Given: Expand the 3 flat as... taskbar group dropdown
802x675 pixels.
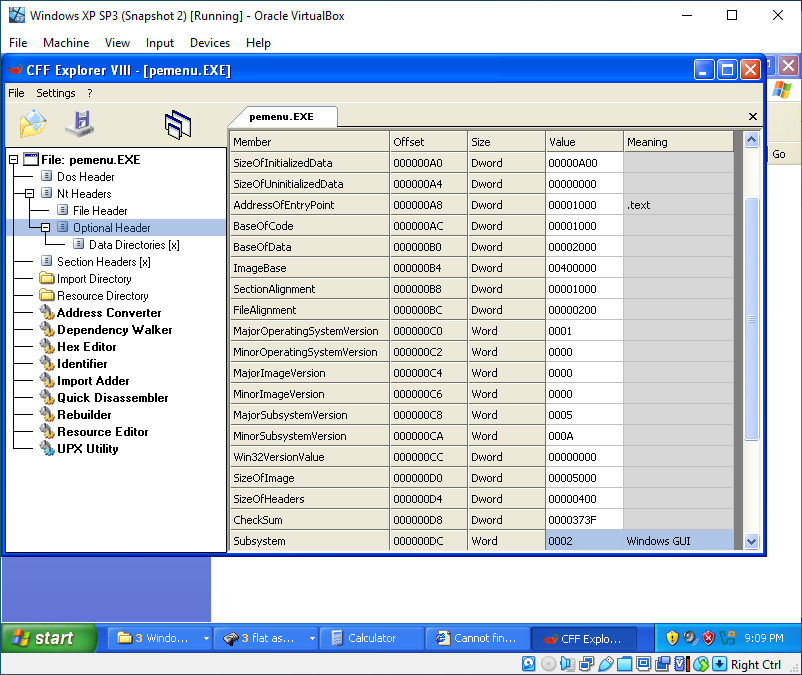Looking at the screenshot, I should coord(311,638).
